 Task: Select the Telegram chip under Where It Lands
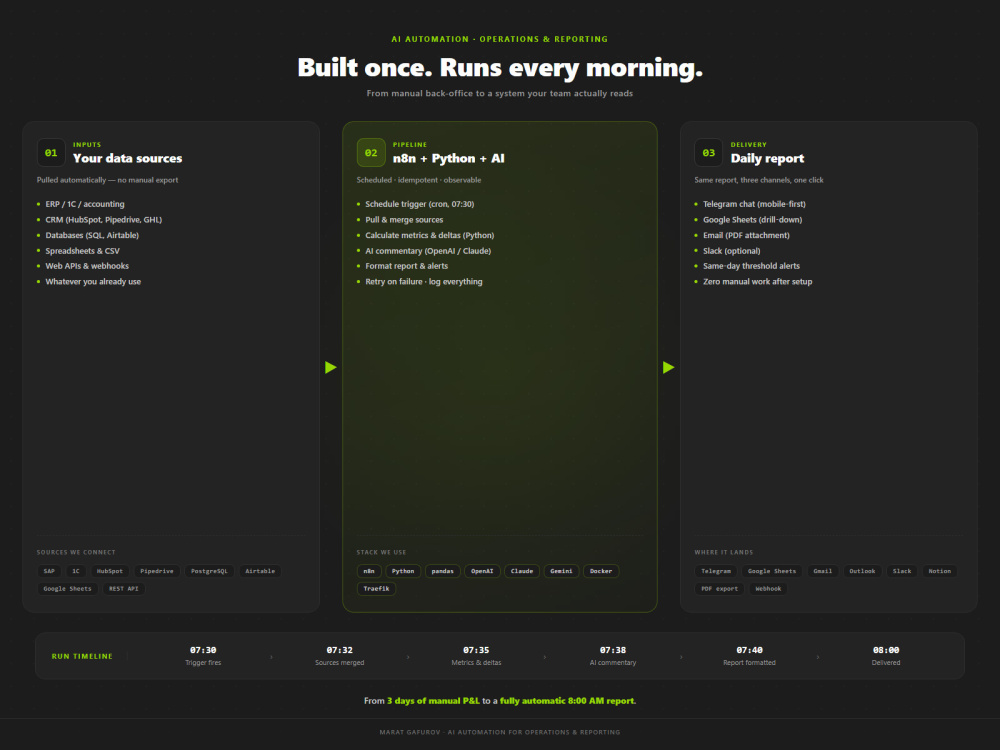pos(716,571)
